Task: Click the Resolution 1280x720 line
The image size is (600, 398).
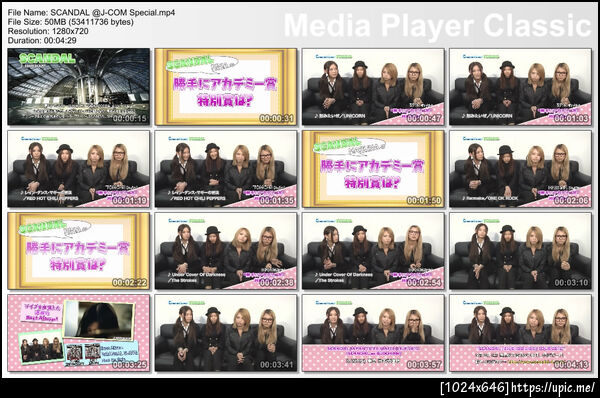Action: click(x=48, y=31)
